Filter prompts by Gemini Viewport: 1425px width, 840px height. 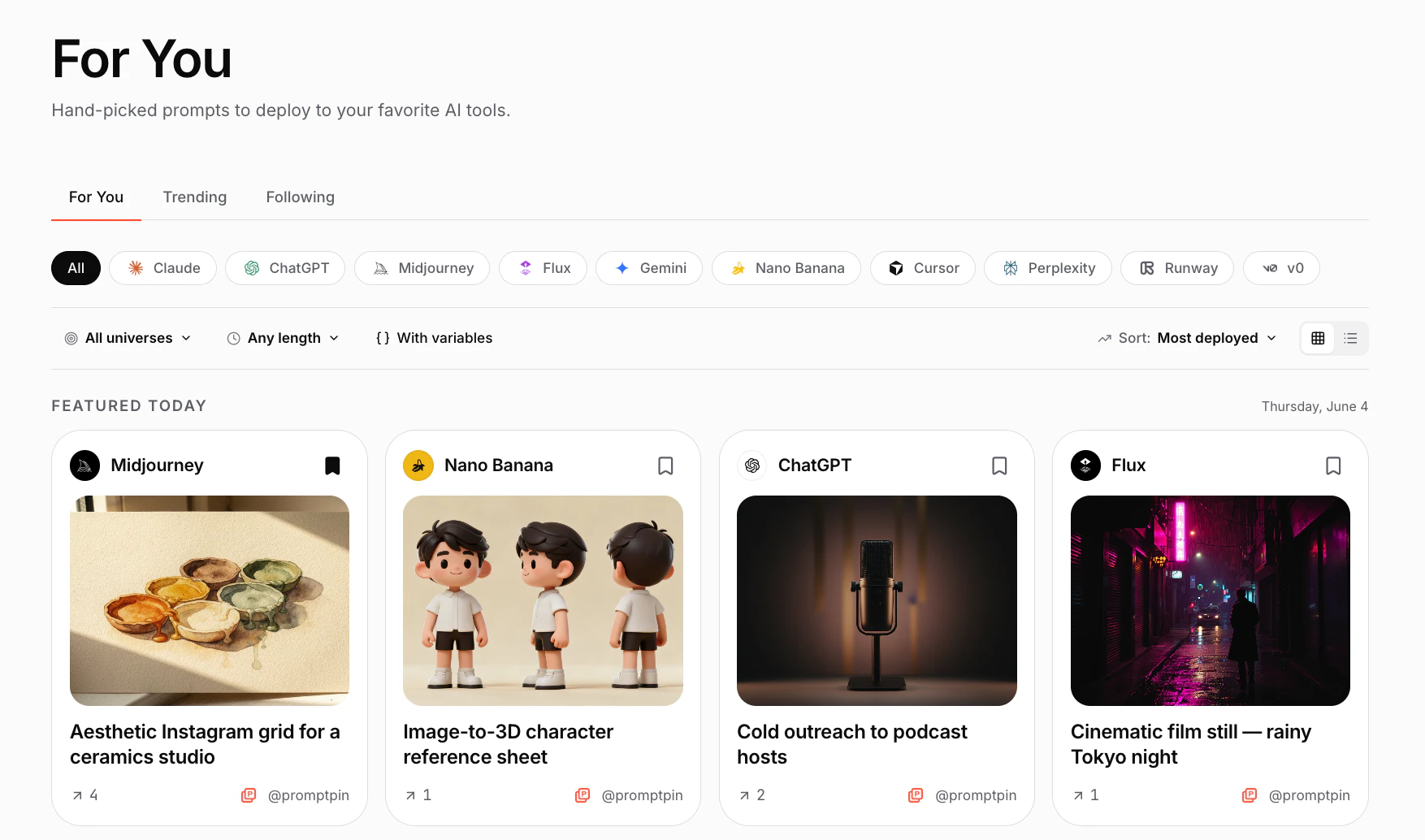point(649,268)
